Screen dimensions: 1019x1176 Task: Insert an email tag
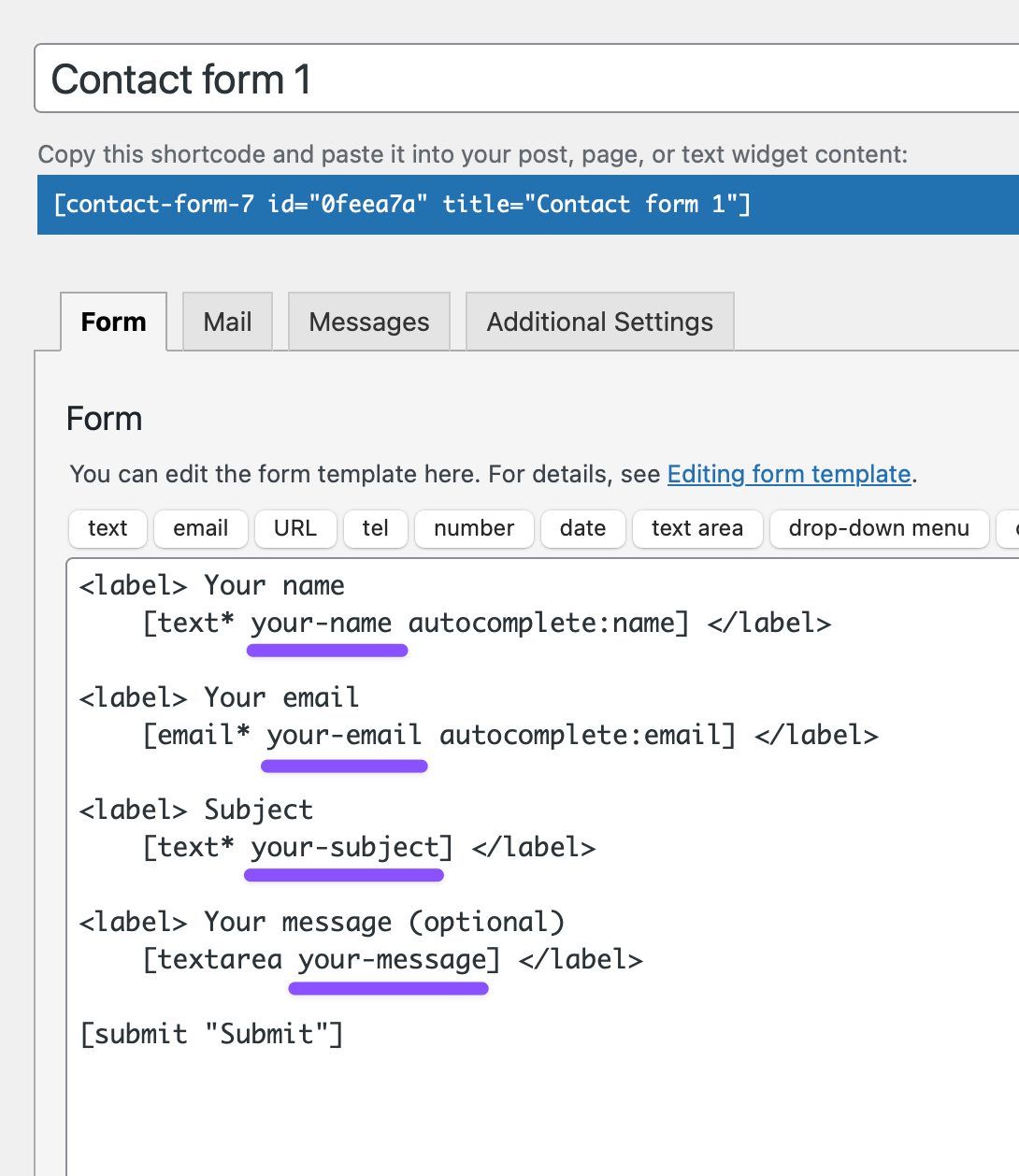(201, 528)
